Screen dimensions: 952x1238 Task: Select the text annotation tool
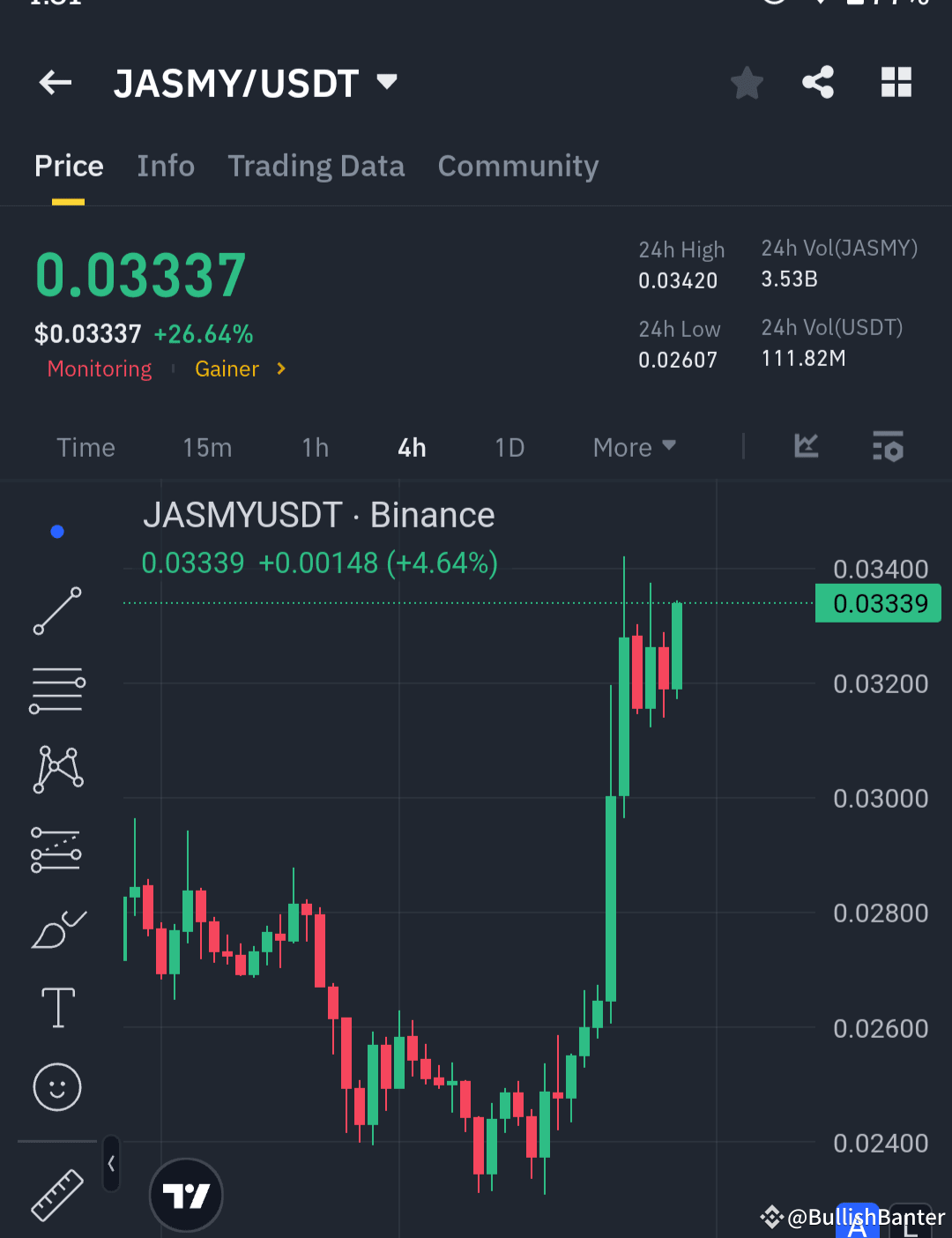pyautogui.click(x=56, y=1007)
